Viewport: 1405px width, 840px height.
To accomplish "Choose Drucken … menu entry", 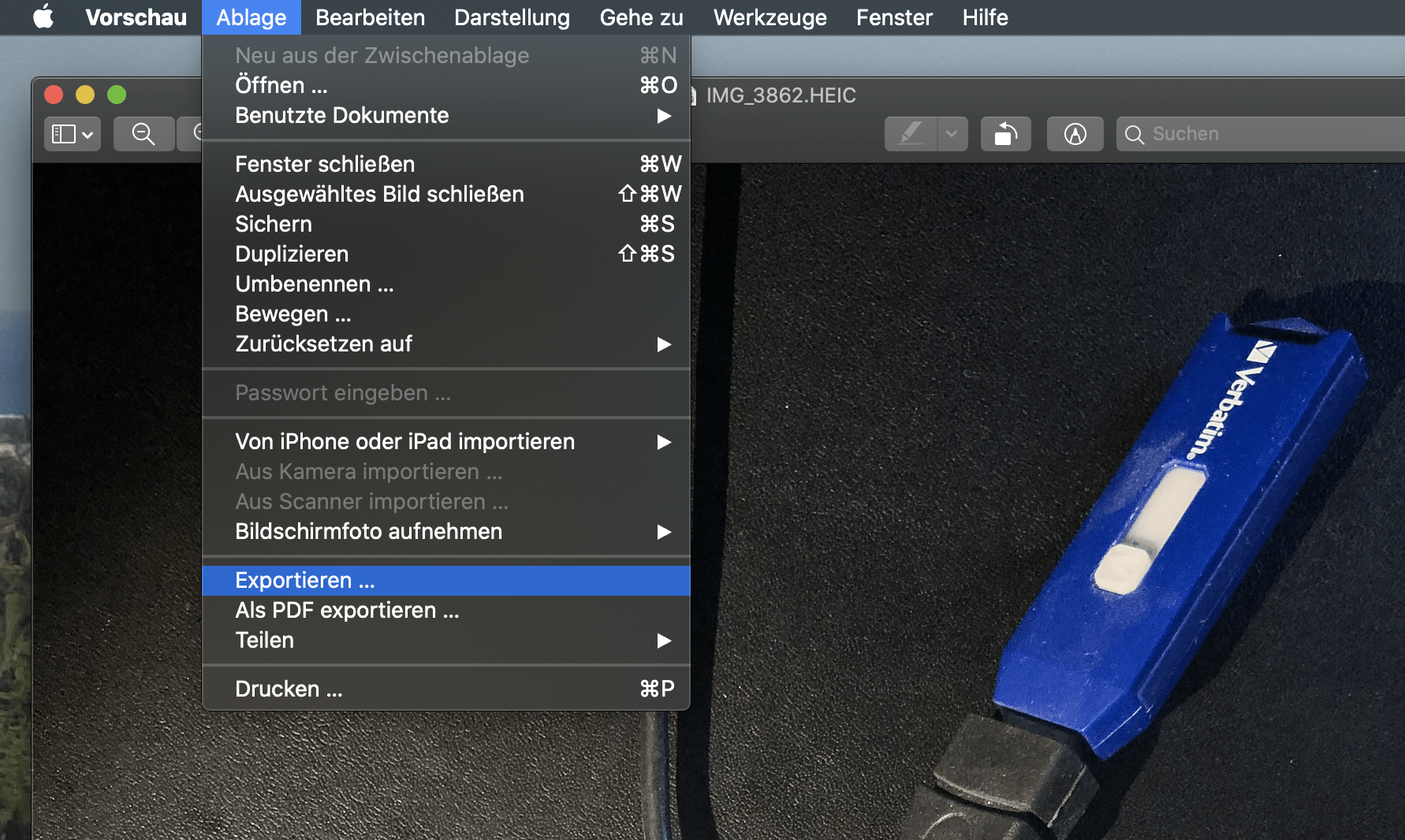I will 446,689.
